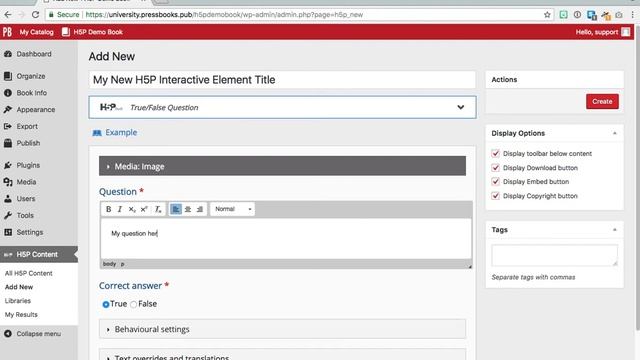Select True as correct answer
Image resolution: width=640 pixels, height=360 pixels.
(x=106, y=304)
